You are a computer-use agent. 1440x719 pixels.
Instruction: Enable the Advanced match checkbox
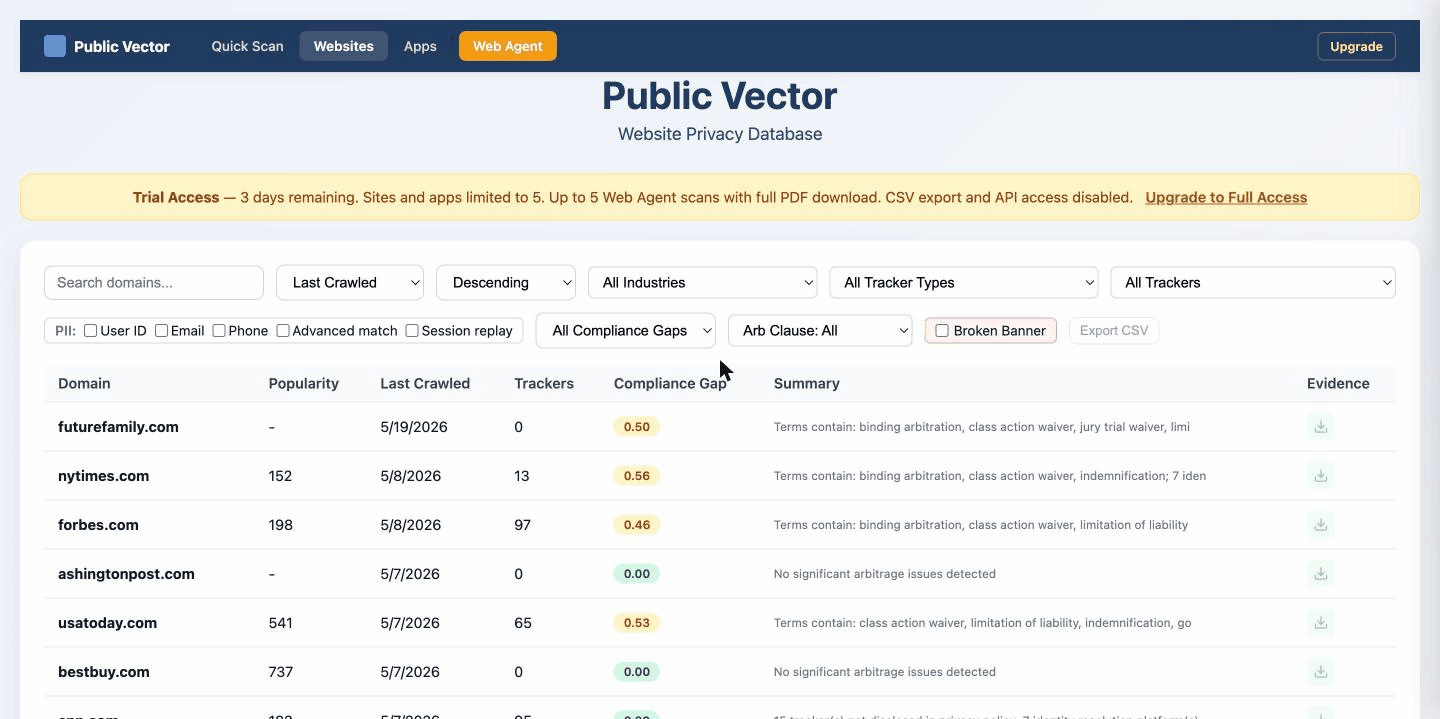point(283,331)
